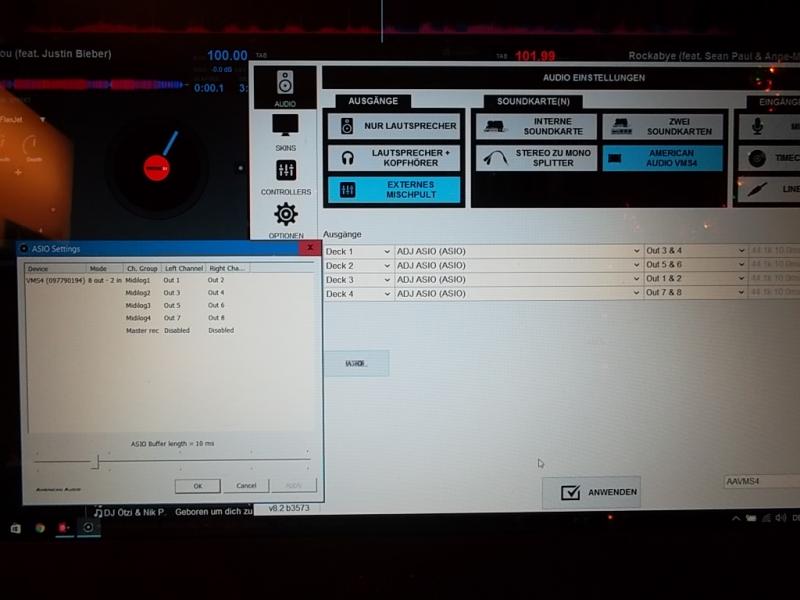Click the Device column header

pyautogui.click(x=55, y=268)
